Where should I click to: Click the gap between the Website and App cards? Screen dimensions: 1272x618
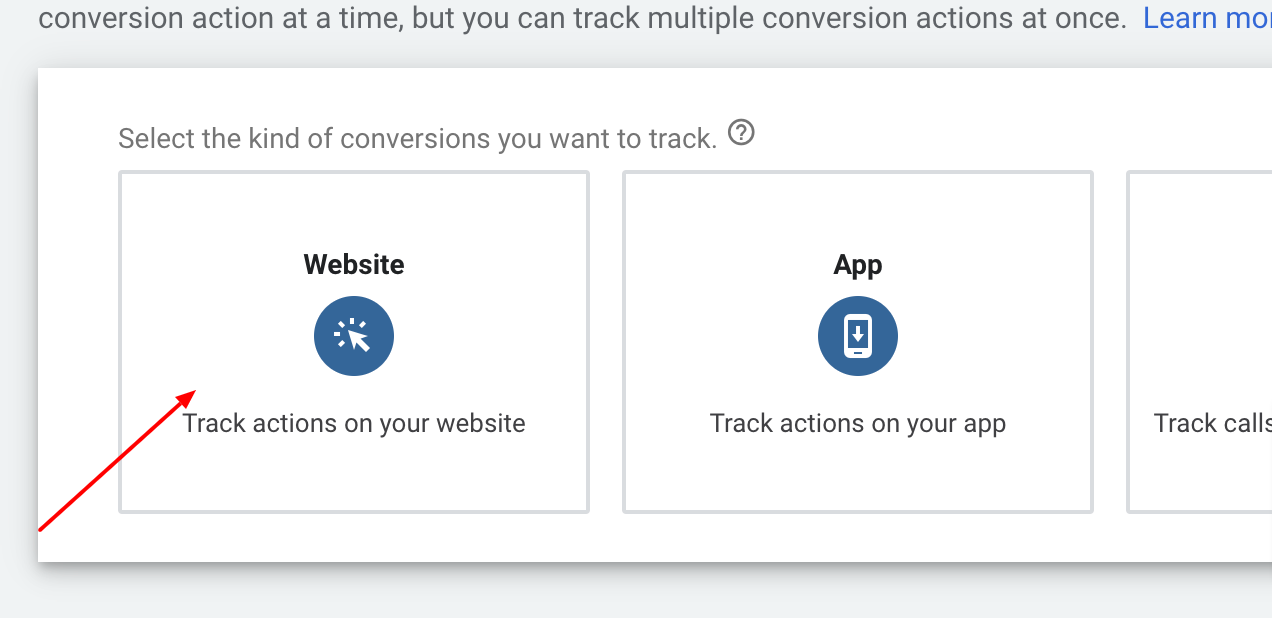tap(606, 342)
